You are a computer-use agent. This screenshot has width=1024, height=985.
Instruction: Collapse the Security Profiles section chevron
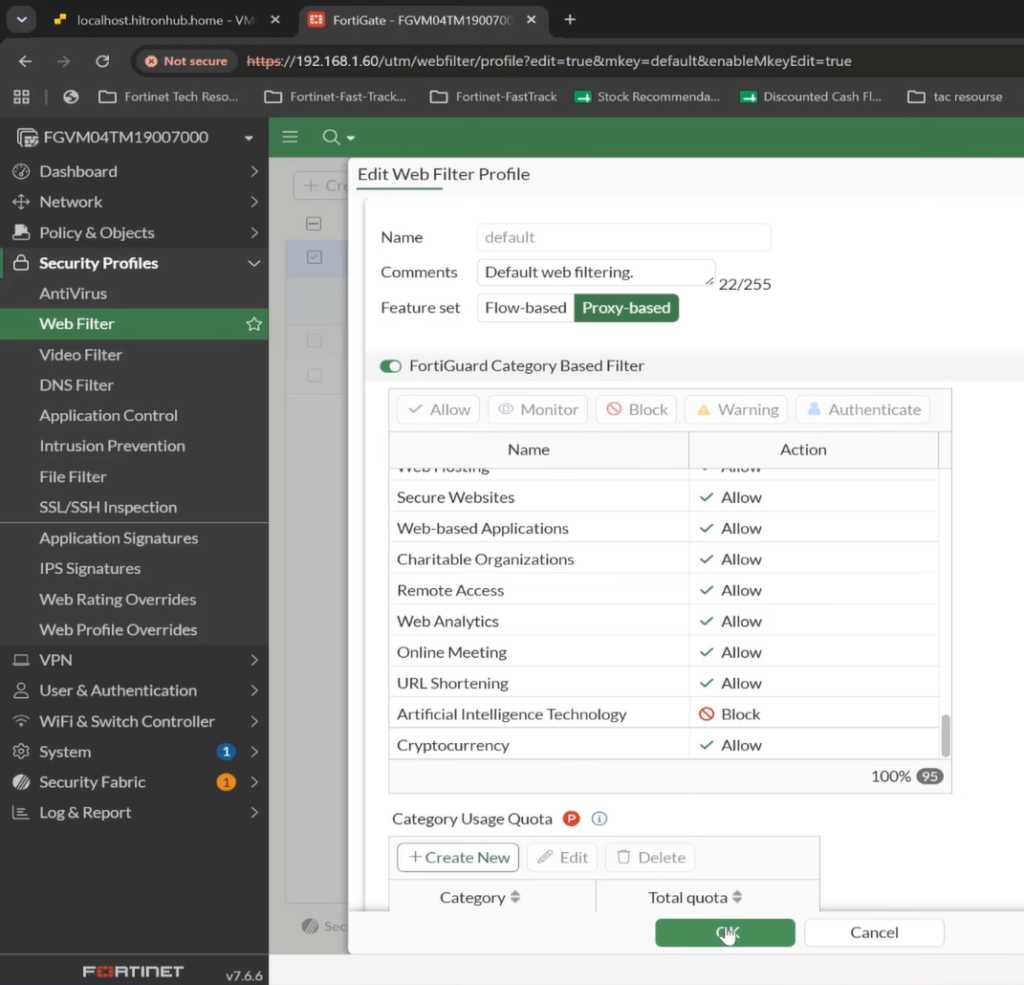(254, 263)
